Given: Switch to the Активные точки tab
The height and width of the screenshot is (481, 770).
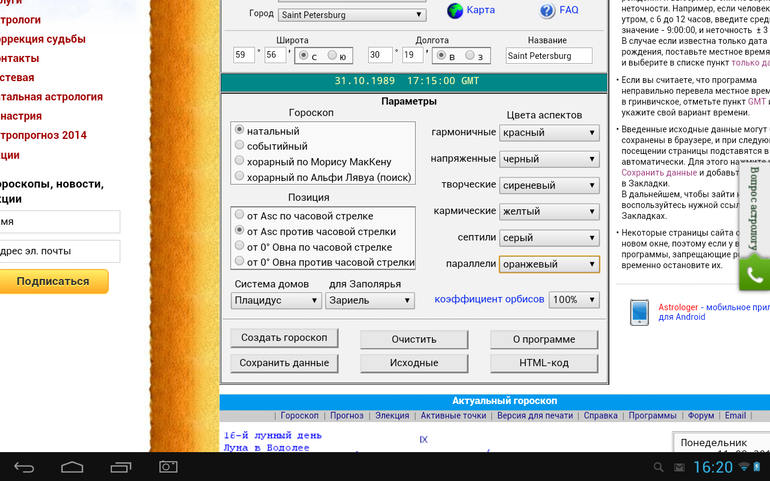Looking at the screenshot, I should [453, 415].
